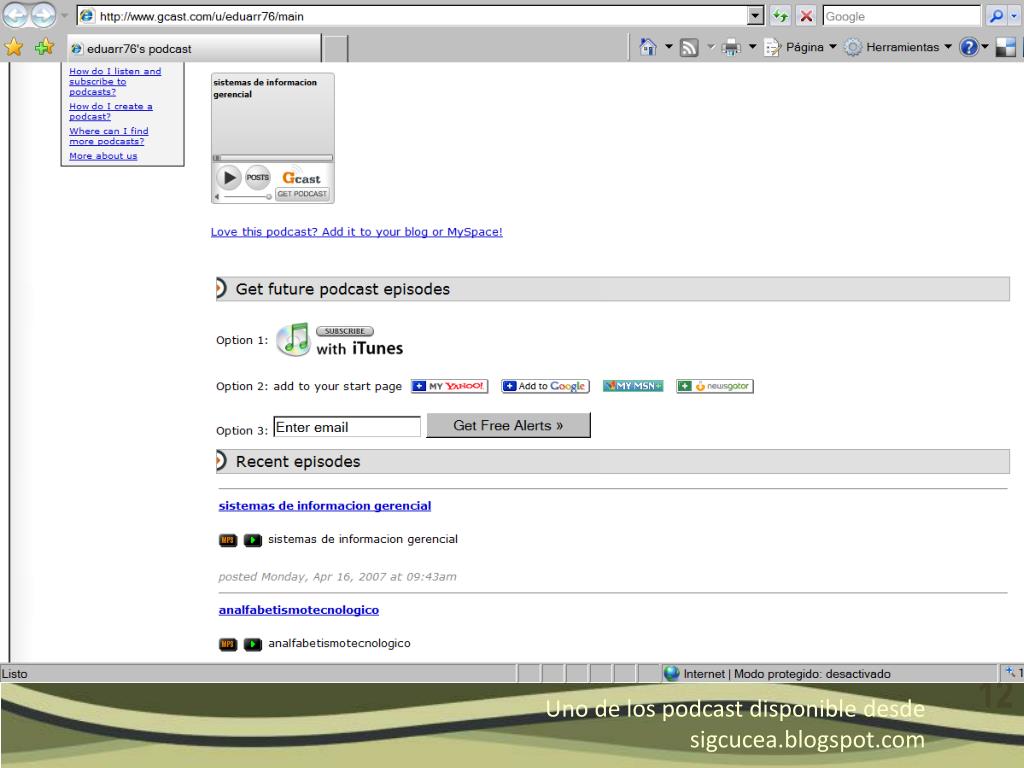Click the Gcast player progress bar
Screen dimensions: 1024x768
click(273, 157)
